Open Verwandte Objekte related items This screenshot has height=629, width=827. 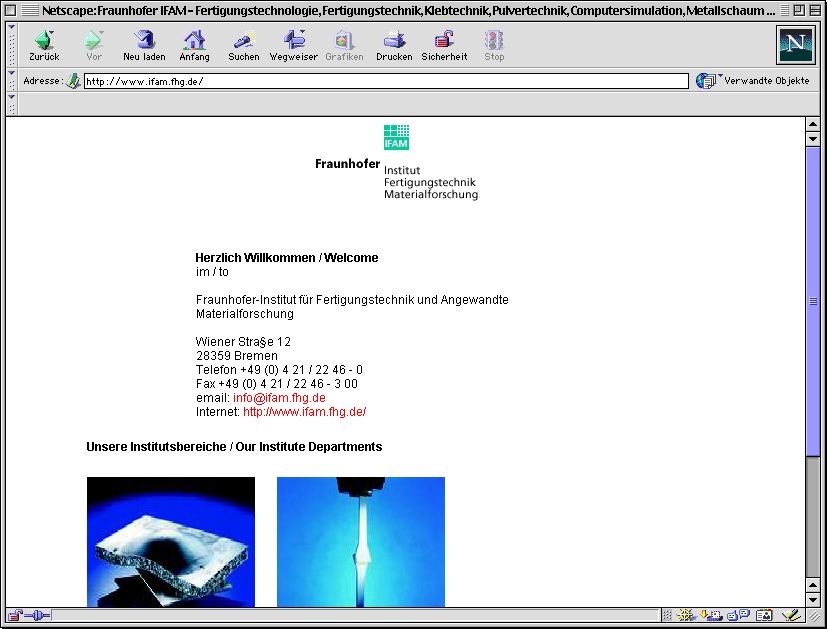[x=753, y=81]
